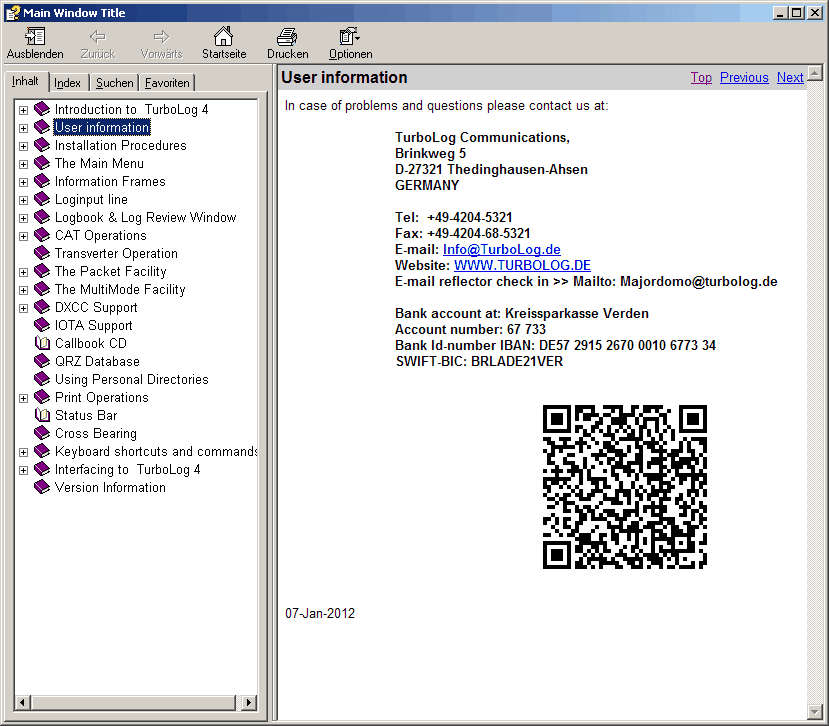Click book icon beside IOTA Support

click(42, 325)
